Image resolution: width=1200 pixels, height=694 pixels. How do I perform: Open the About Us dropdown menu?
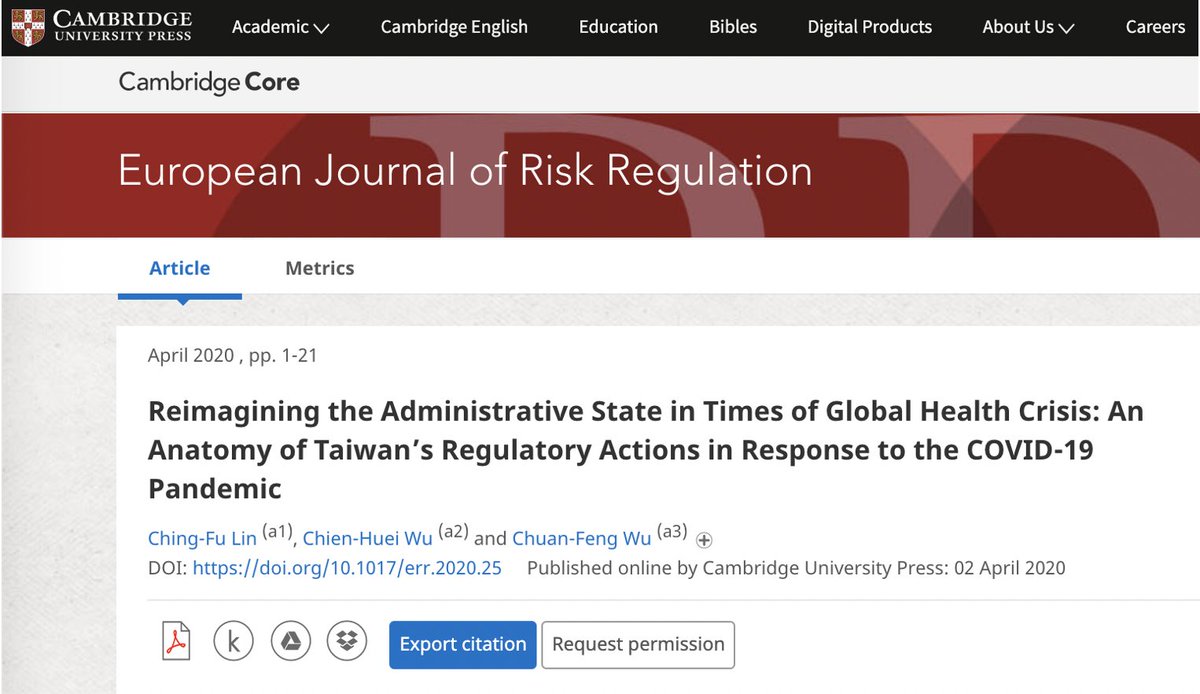point(1027,27)
